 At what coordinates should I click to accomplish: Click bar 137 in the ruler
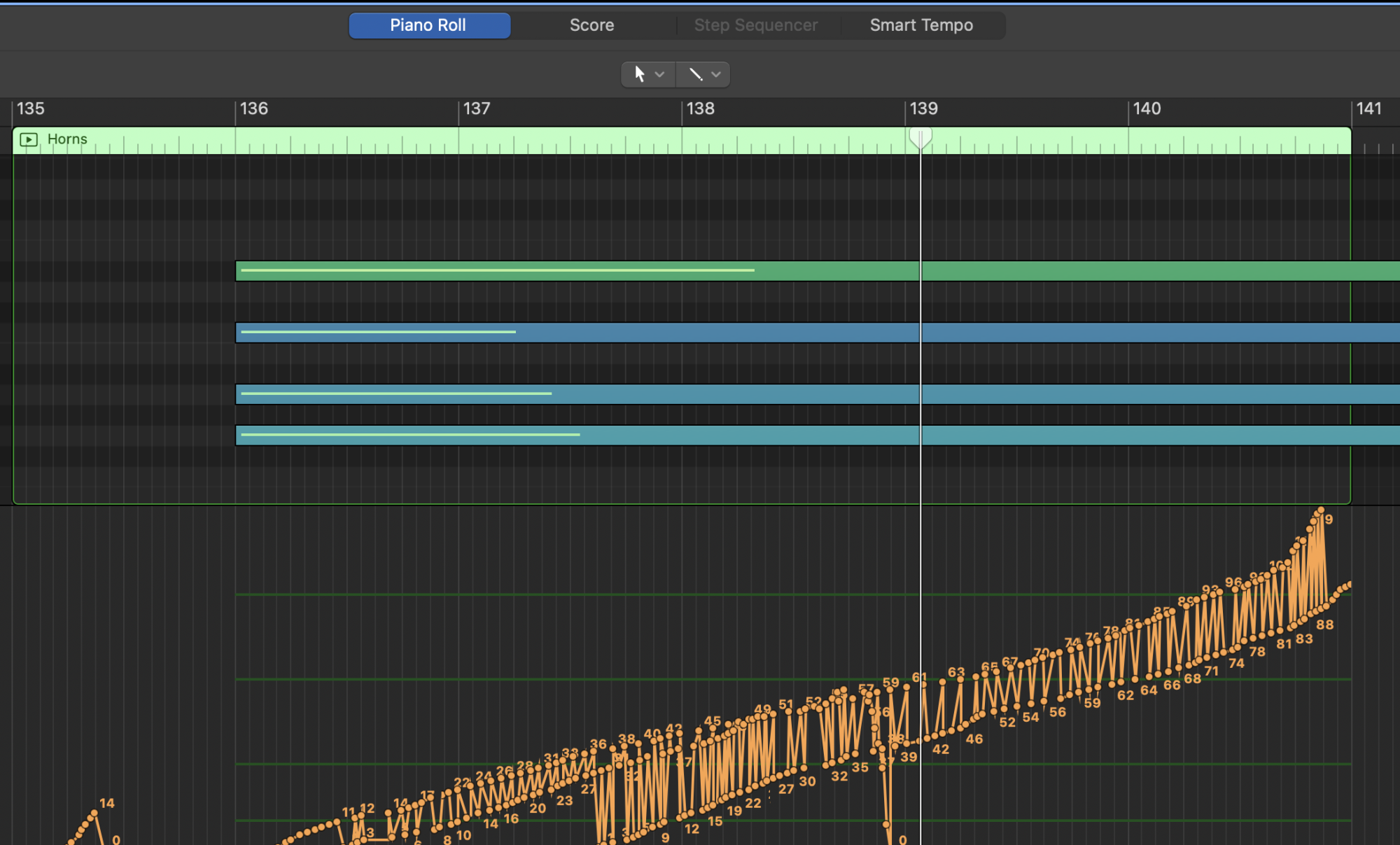pyautogui.click(x=477, y=109)
